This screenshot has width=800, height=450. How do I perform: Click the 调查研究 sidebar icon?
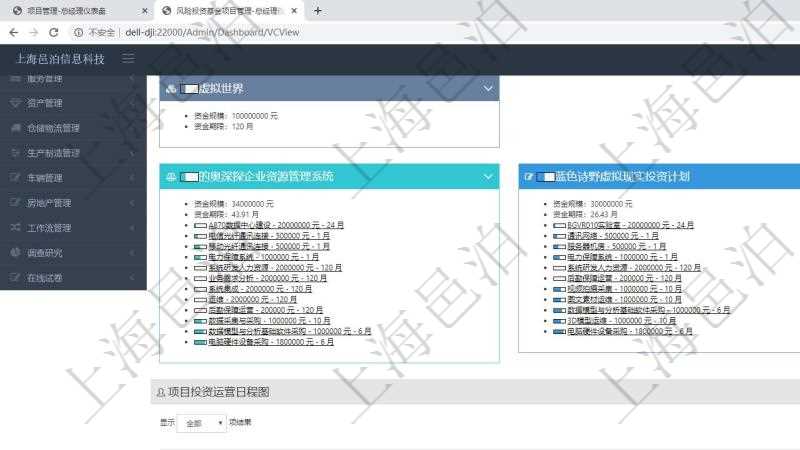[x=15, y=253]
